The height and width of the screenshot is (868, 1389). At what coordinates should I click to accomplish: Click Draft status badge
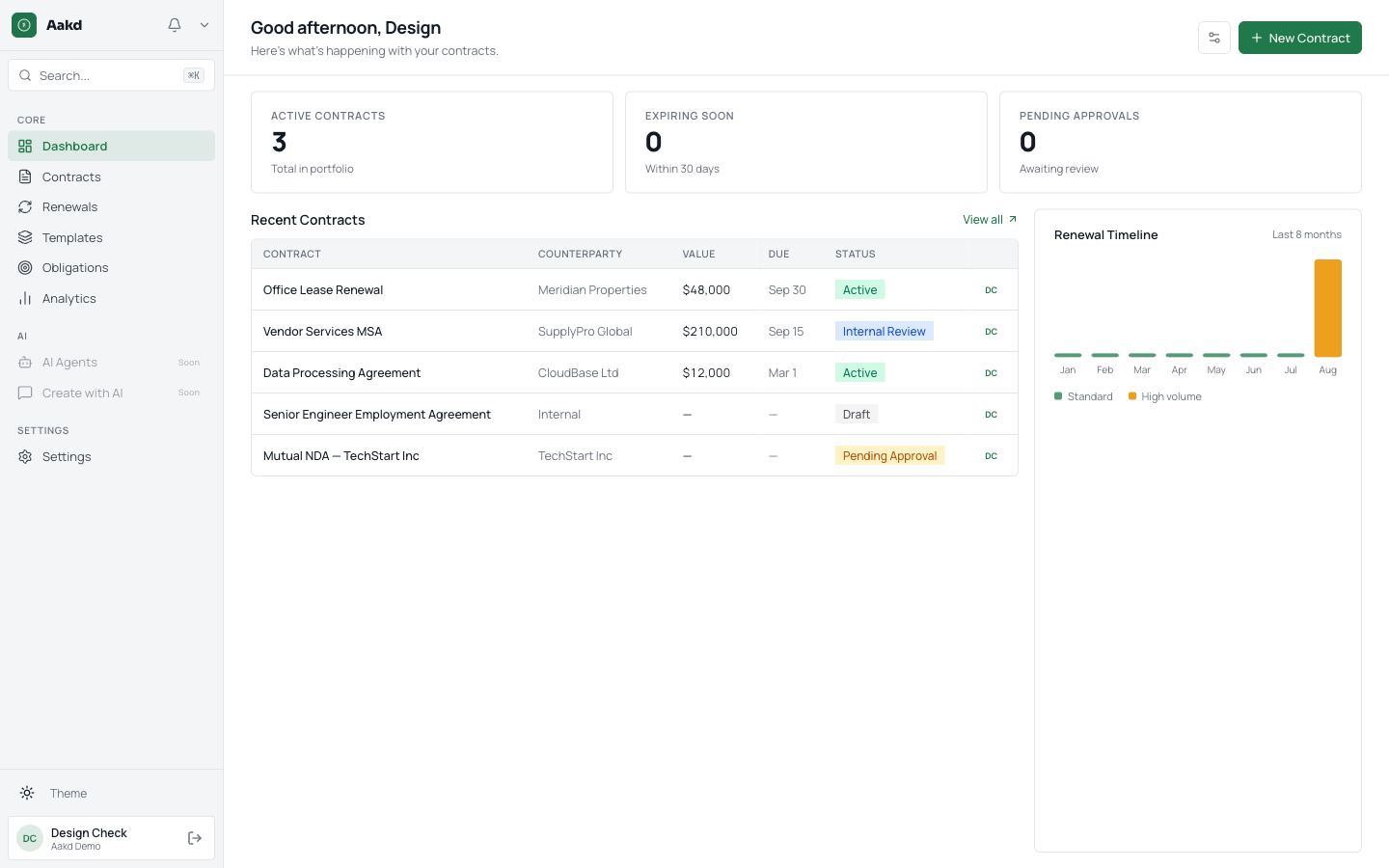(x=857, y=415)
